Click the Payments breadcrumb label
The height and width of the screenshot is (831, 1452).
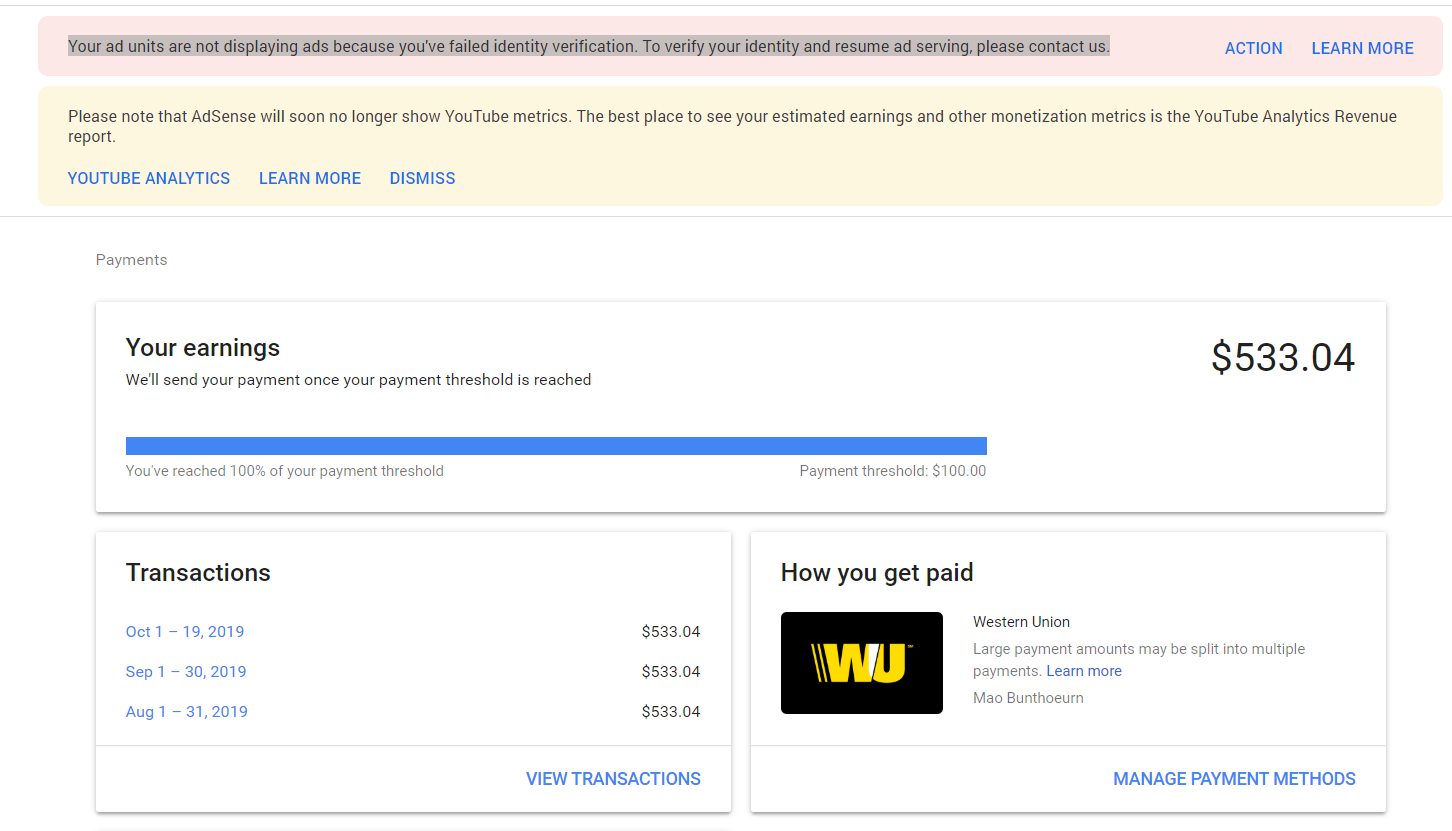click(131, 260)
